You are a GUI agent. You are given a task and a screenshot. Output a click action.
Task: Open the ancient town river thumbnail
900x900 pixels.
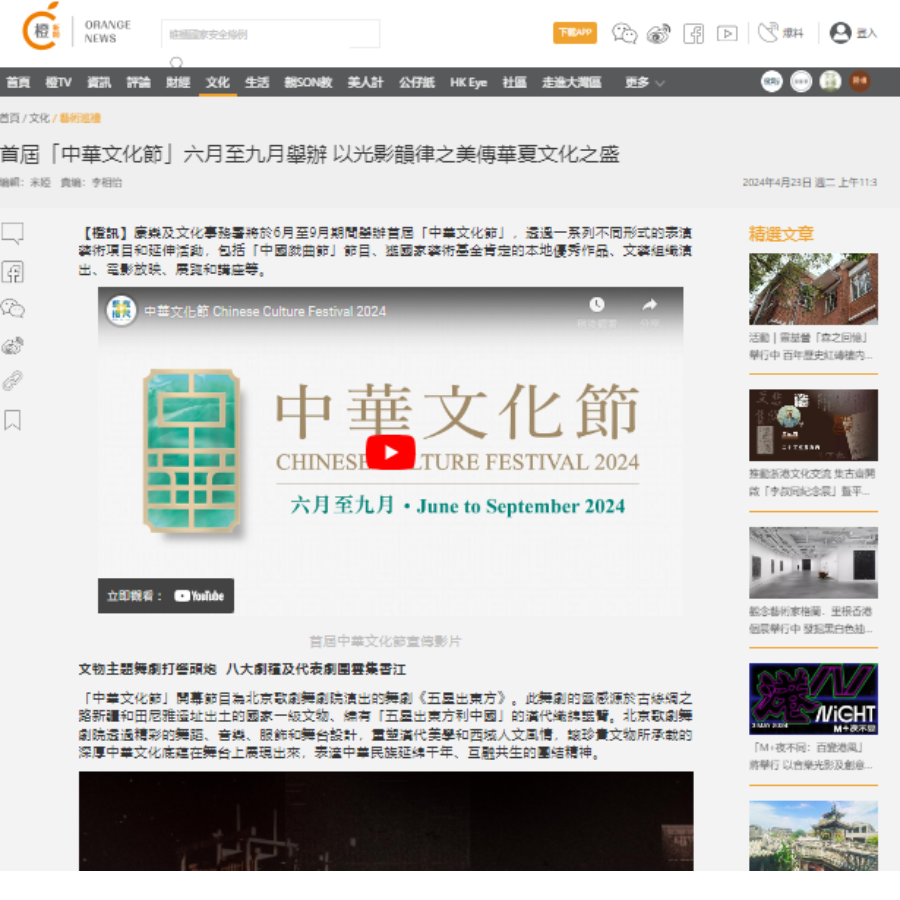tap(813, 836)
